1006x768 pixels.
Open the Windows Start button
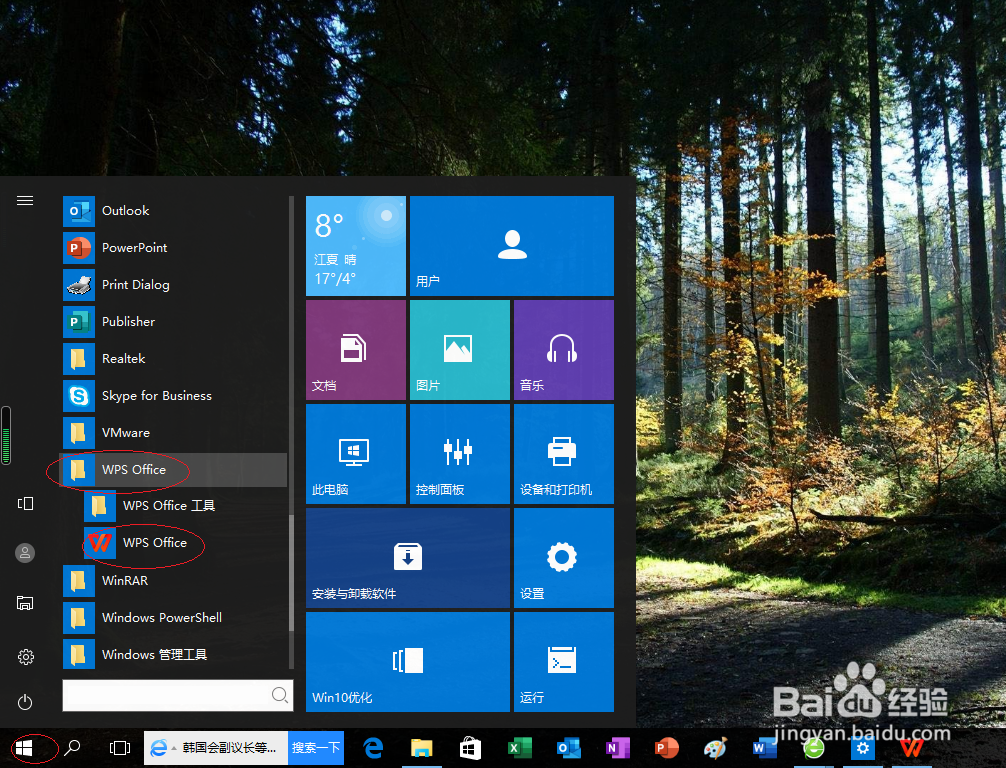[24, 747]
